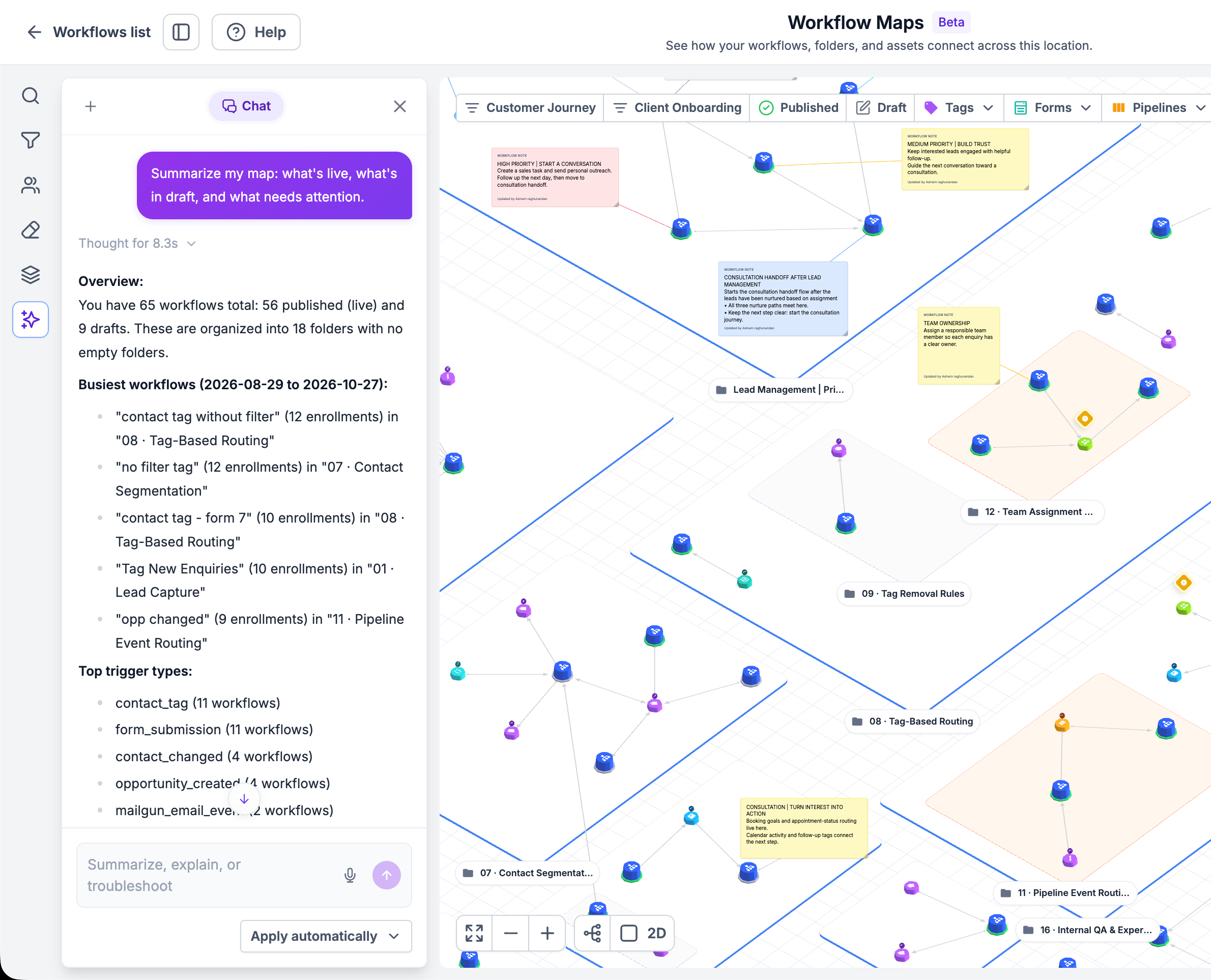This screenshot has width=1211, height=980.
Task: Select the eraser tool in sidebar
Action: (31, 230)
